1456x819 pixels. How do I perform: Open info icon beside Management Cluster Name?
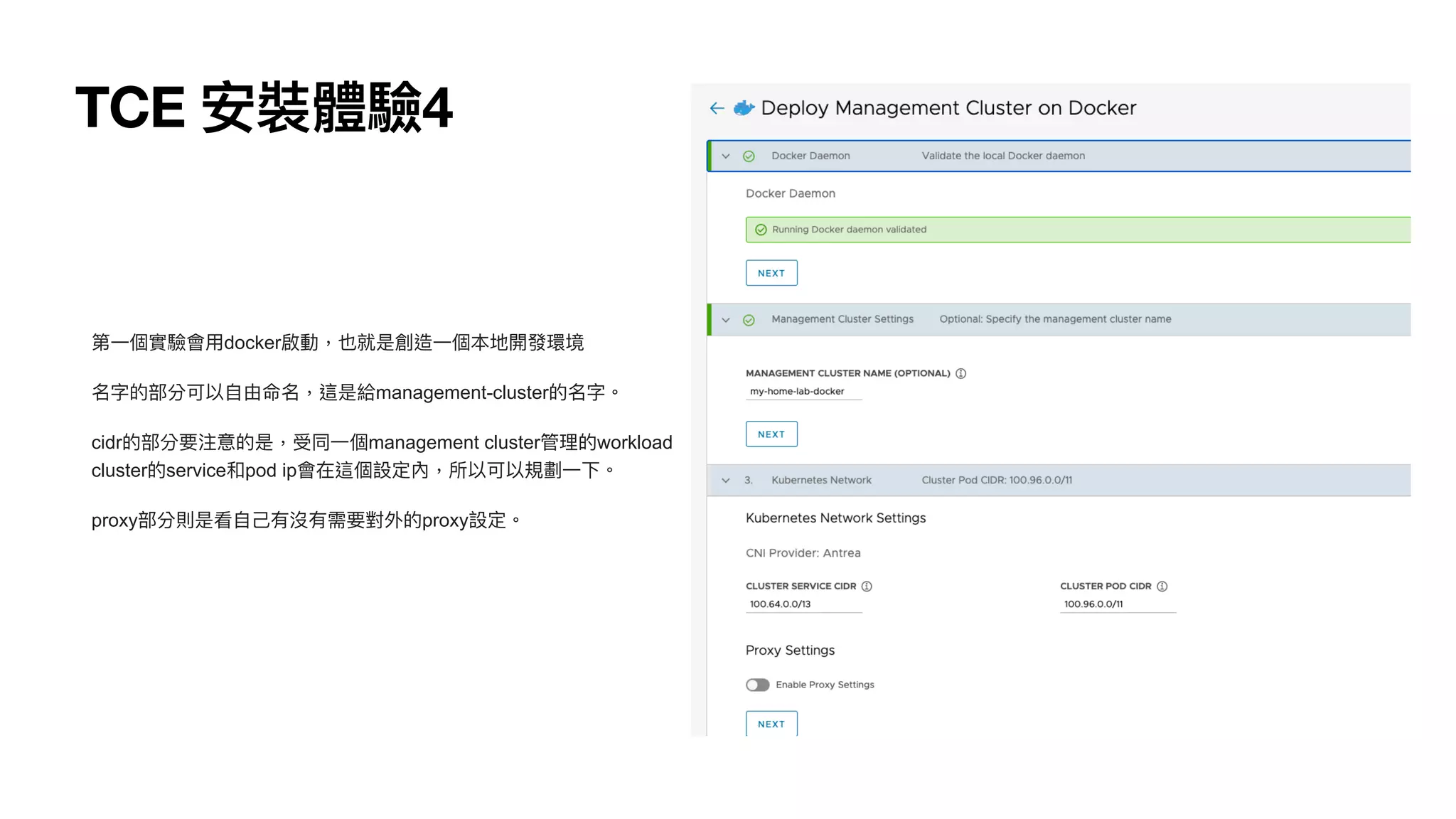960,373
